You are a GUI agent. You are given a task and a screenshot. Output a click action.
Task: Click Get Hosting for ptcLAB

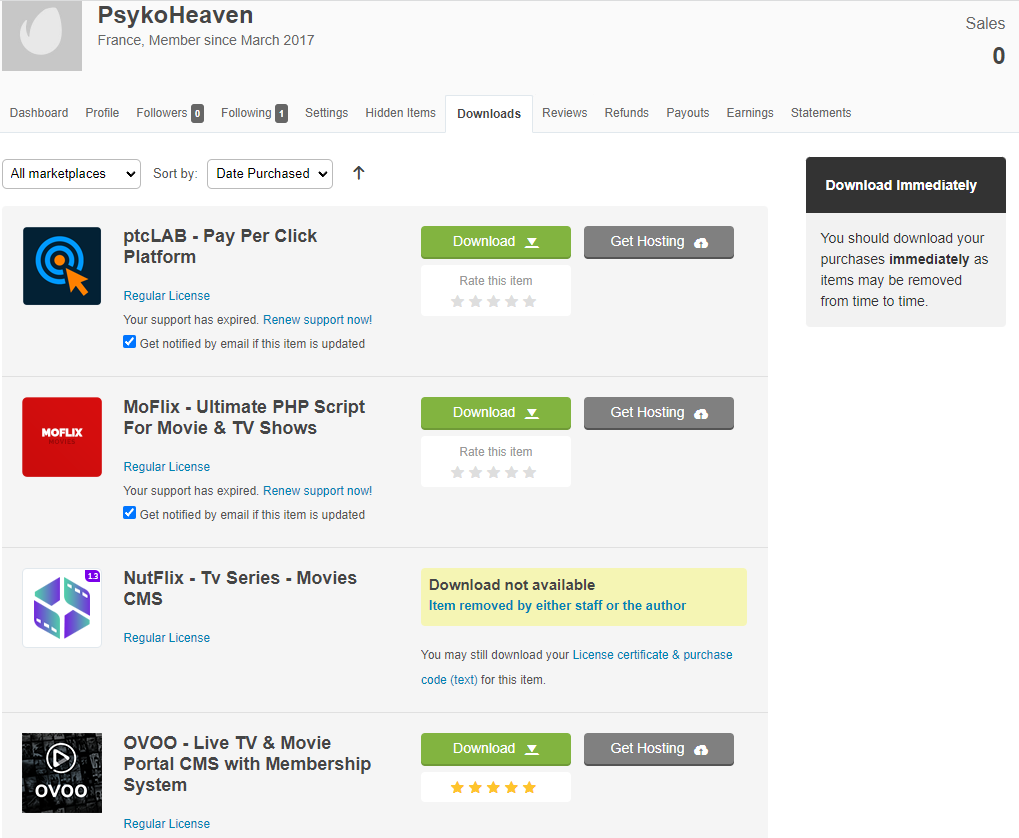click(x=659, y=242)
